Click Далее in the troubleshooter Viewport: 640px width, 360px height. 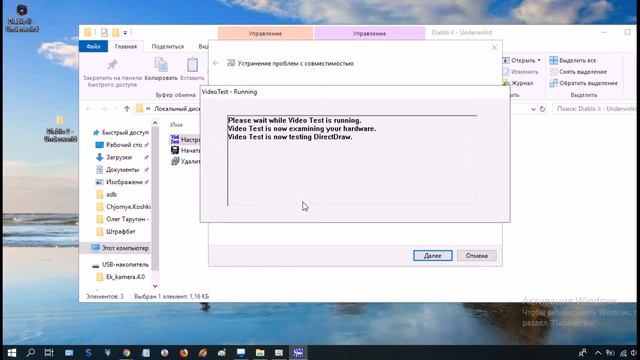pyautogui.click(x=433, y=256)
